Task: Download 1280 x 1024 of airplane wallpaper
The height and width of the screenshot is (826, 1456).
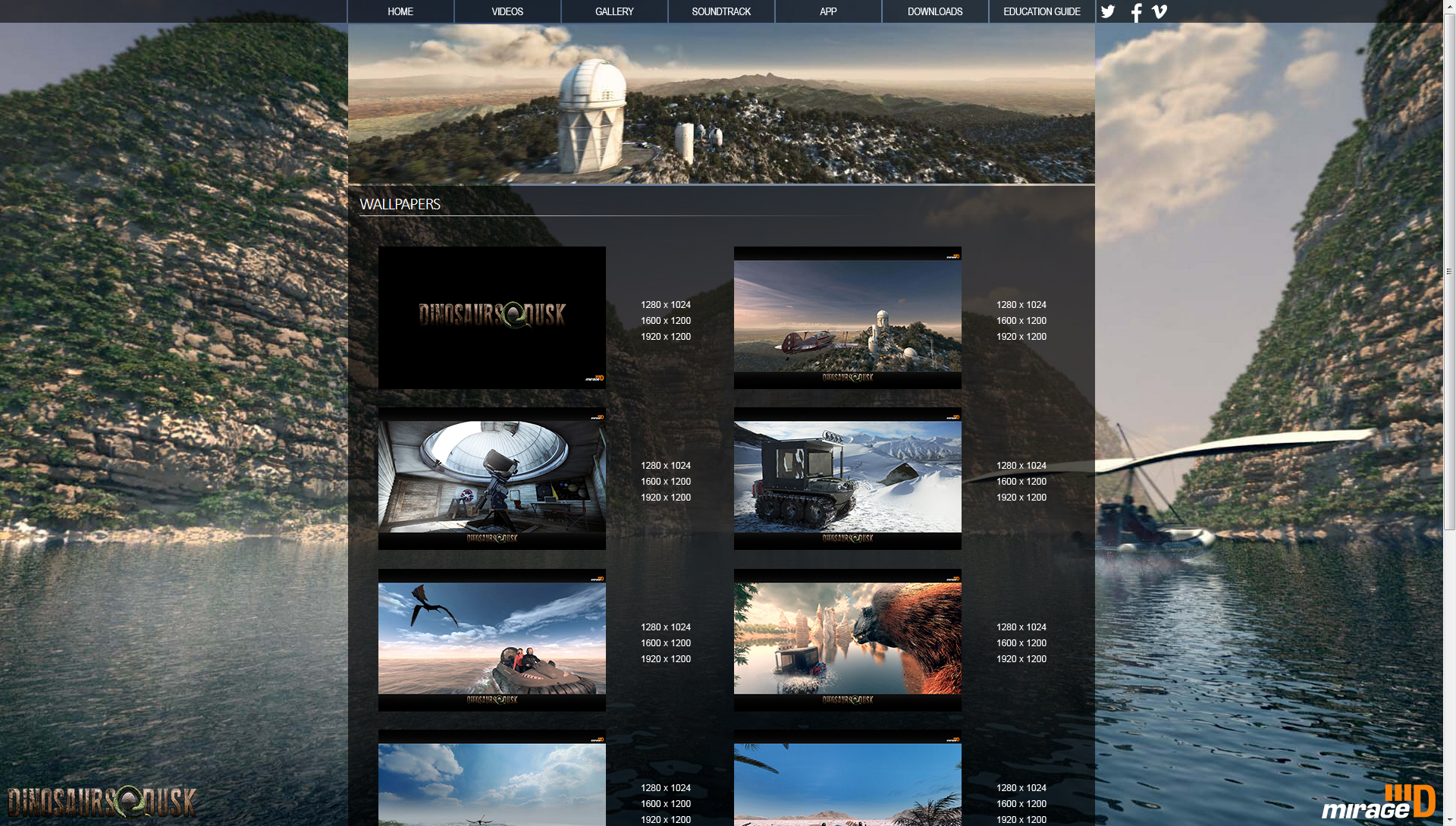Action: pyautogui.click(x=1021, y=305)
